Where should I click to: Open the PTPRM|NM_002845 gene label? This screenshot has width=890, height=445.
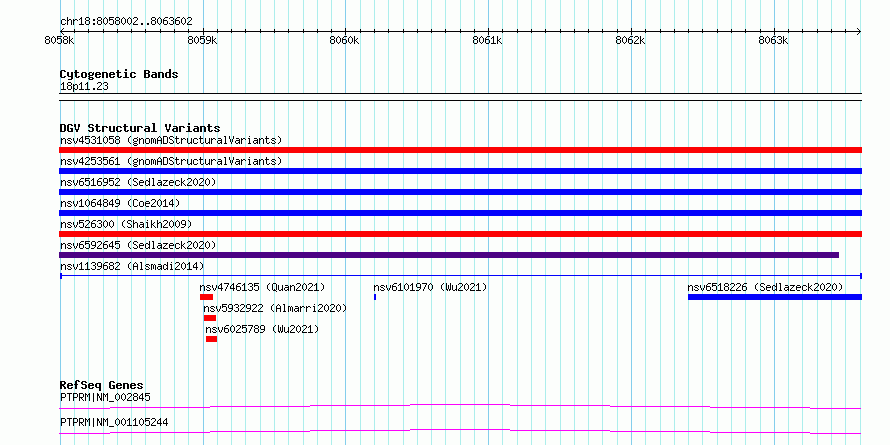(105, 397)
